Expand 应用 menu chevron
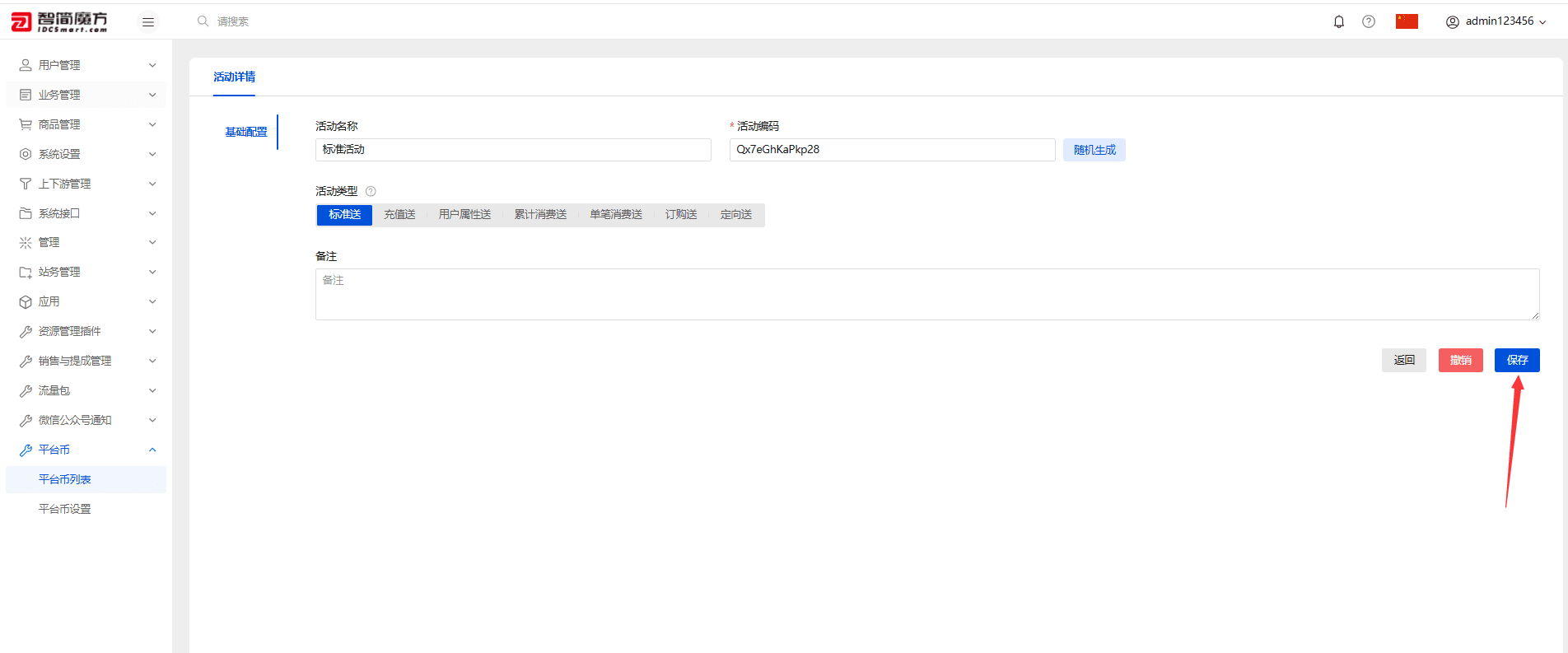The height and width of the screenshot is (653, 1568). (x=152, y=301)
